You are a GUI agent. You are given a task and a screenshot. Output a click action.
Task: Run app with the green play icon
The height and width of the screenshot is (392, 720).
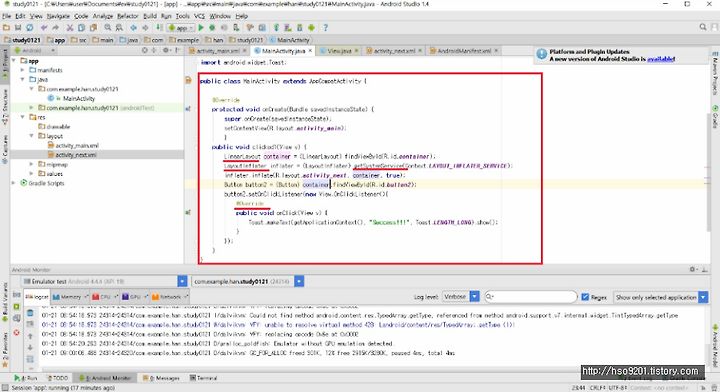(x=201, y=28)
